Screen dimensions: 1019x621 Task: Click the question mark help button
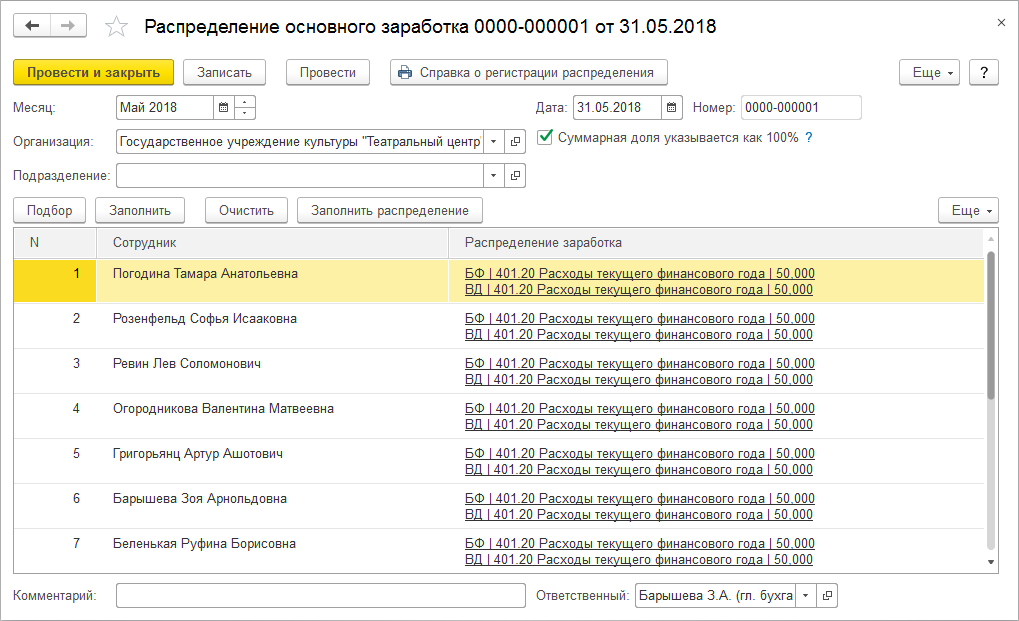(984, 73)
